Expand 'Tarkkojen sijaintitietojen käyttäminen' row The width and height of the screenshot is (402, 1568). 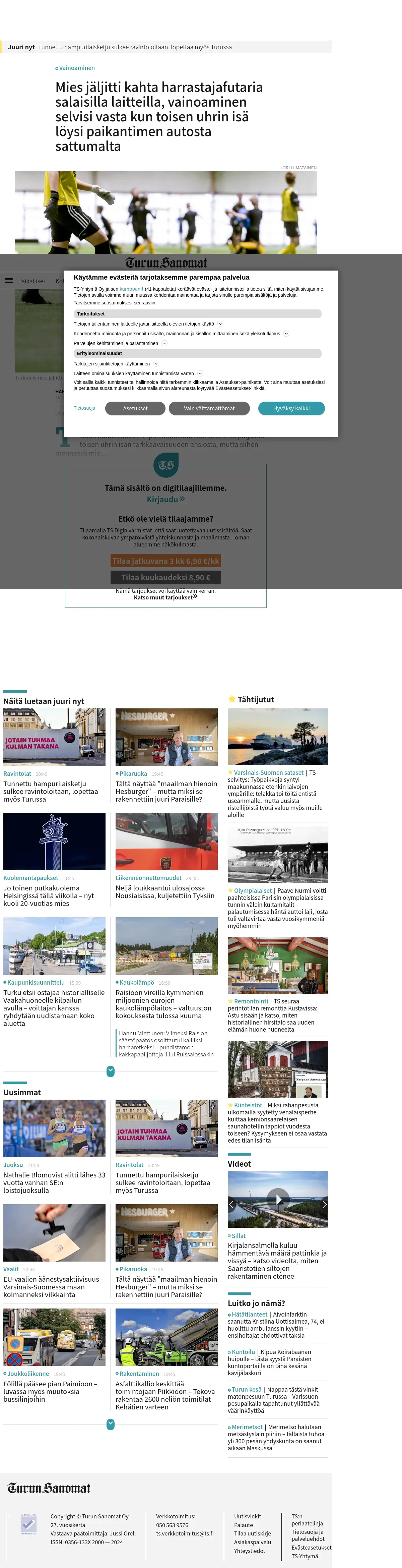point(156,364)
